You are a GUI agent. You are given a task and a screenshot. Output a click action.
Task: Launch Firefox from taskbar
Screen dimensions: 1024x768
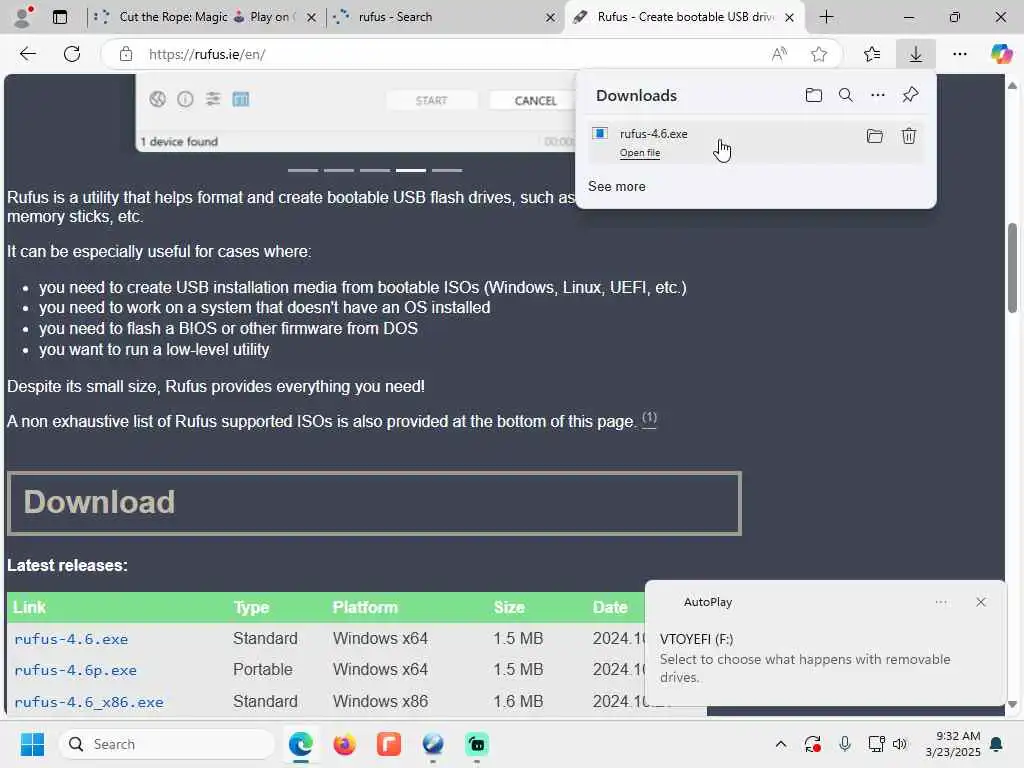pos(344,744)
